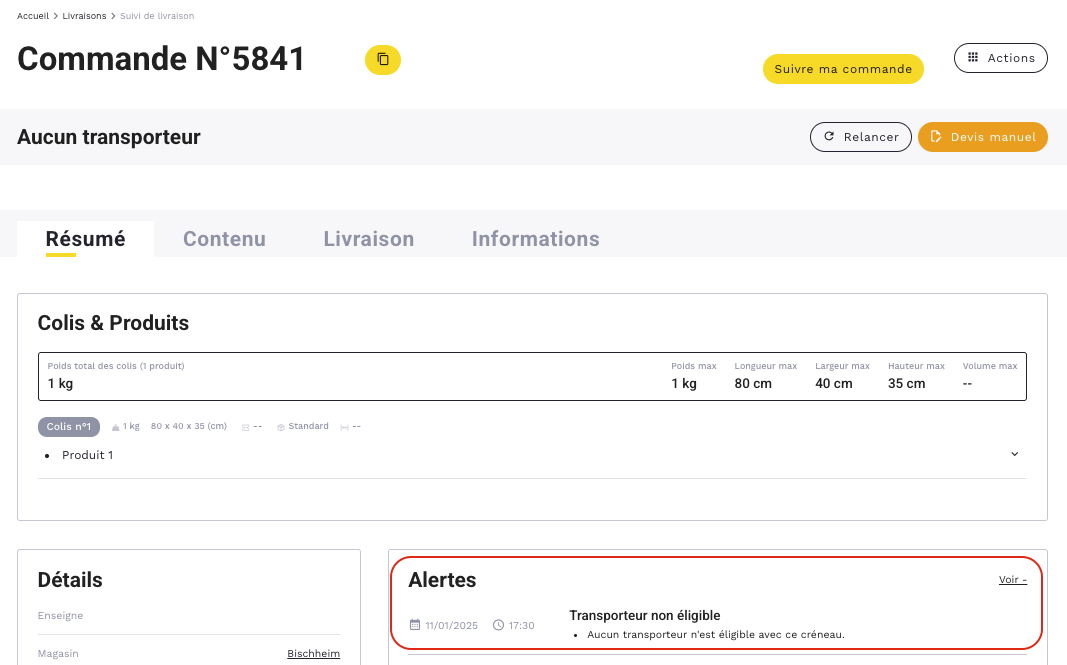This screenshot has height=665, width=1067.
Task: Open the Livraison tab
Action: pyautogui.click(x=368, y=239)
